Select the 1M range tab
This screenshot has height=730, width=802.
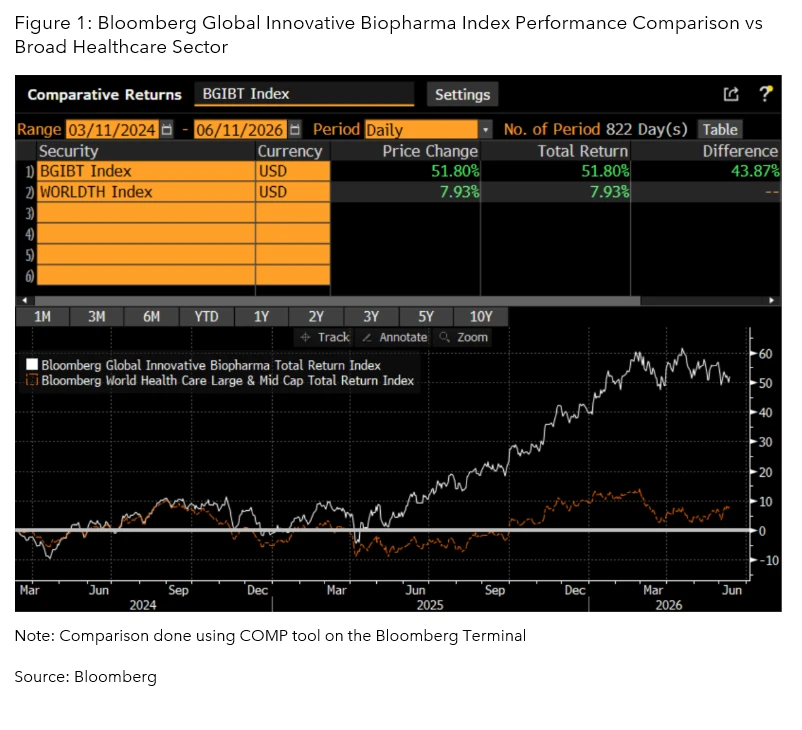42,317
